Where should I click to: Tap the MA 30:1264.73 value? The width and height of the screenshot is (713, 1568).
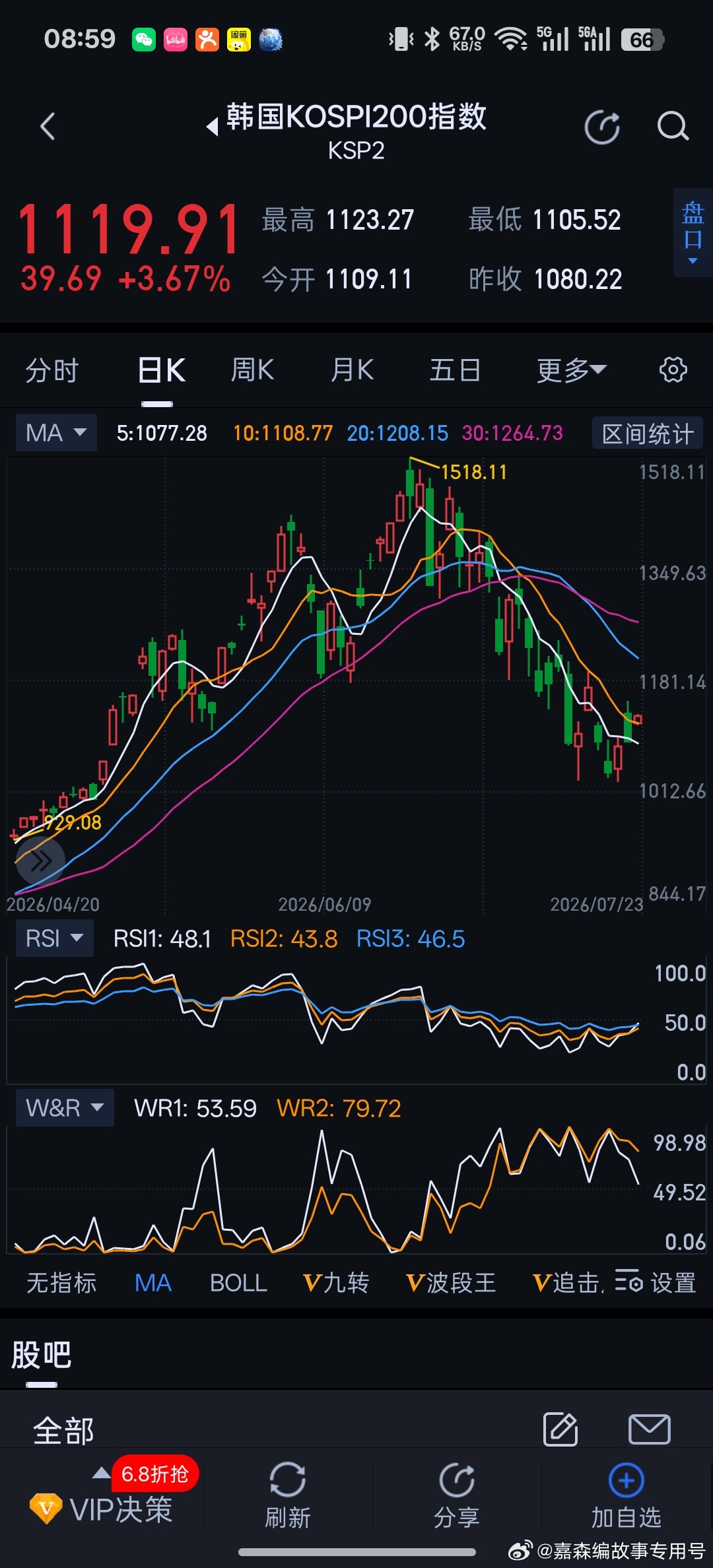[512, 433]
